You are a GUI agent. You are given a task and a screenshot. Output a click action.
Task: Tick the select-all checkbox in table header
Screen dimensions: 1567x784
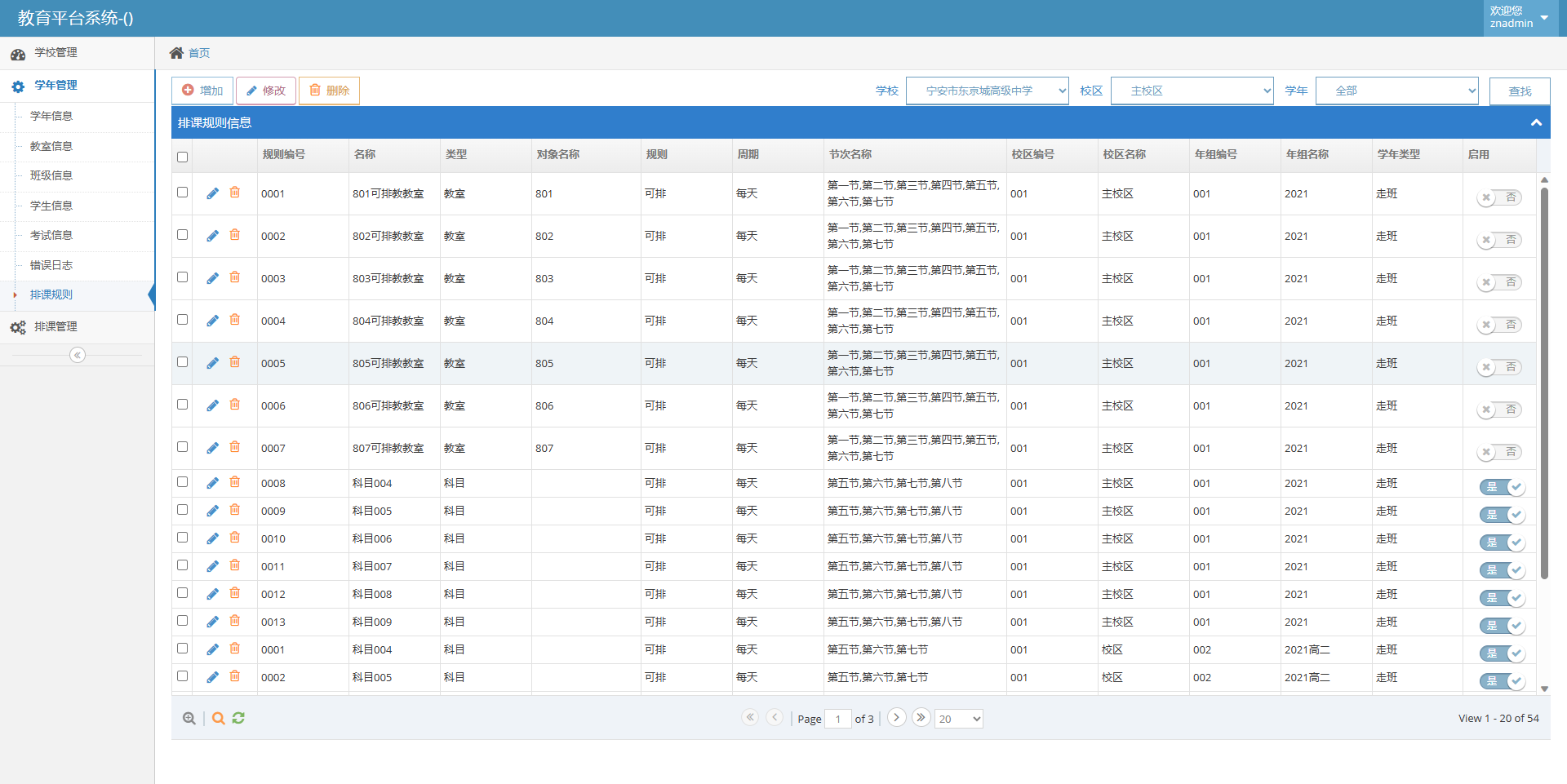click(x=182, y=157)
